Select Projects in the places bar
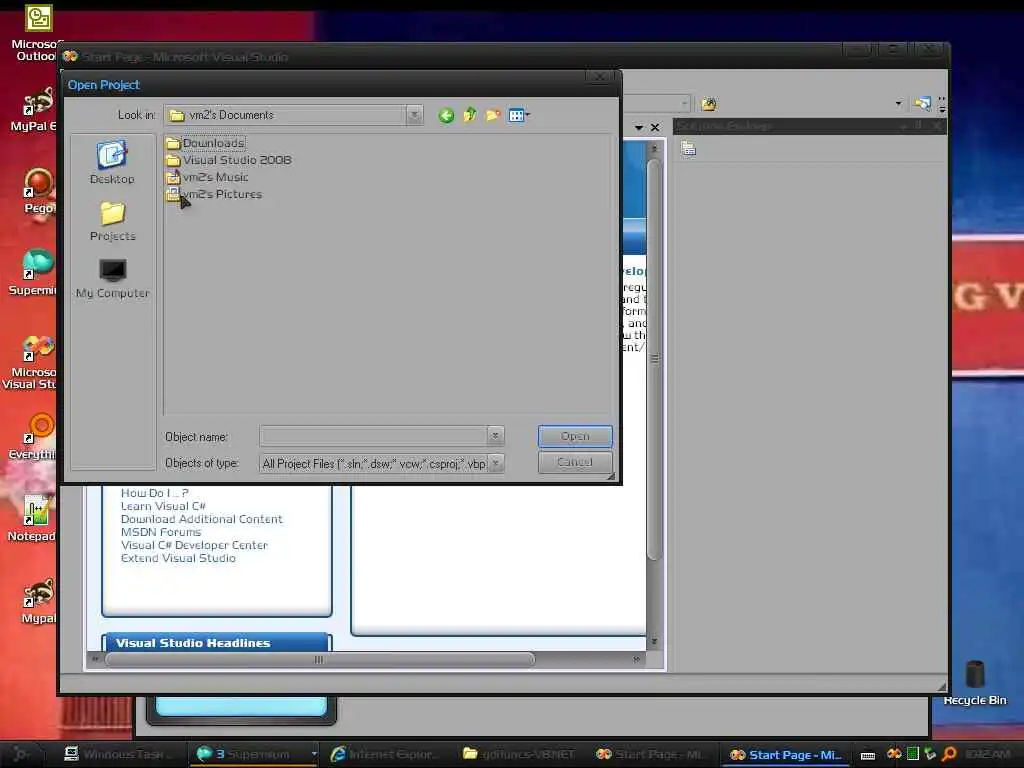 (x=112, y=221)
